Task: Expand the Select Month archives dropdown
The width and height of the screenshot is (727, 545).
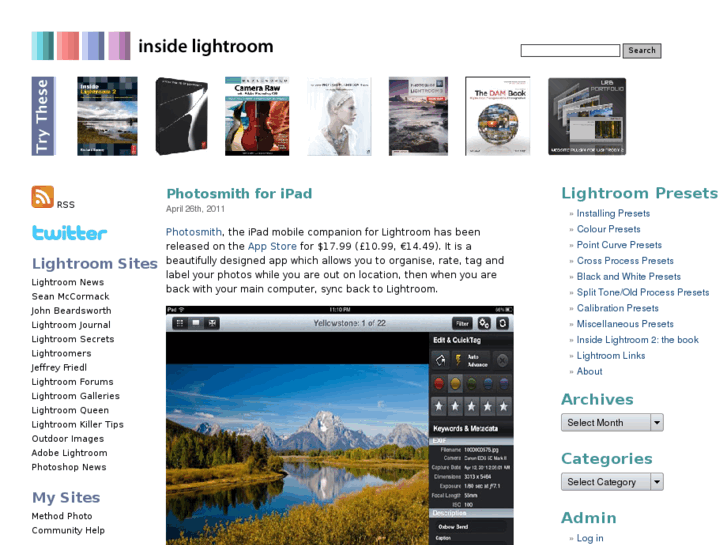Action: (612, 423)
